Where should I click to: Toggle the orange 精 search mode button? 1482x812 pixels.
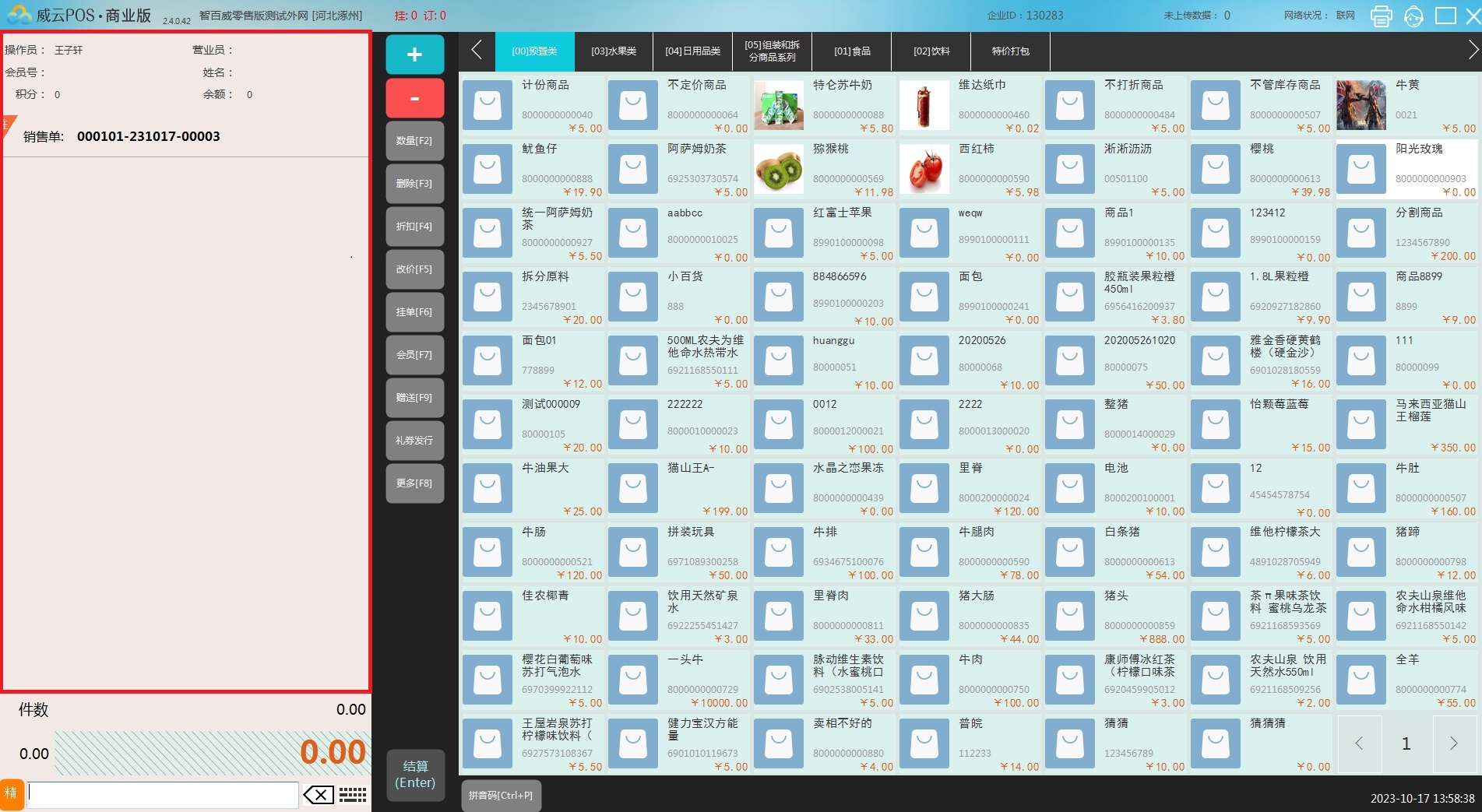[11, 794]
